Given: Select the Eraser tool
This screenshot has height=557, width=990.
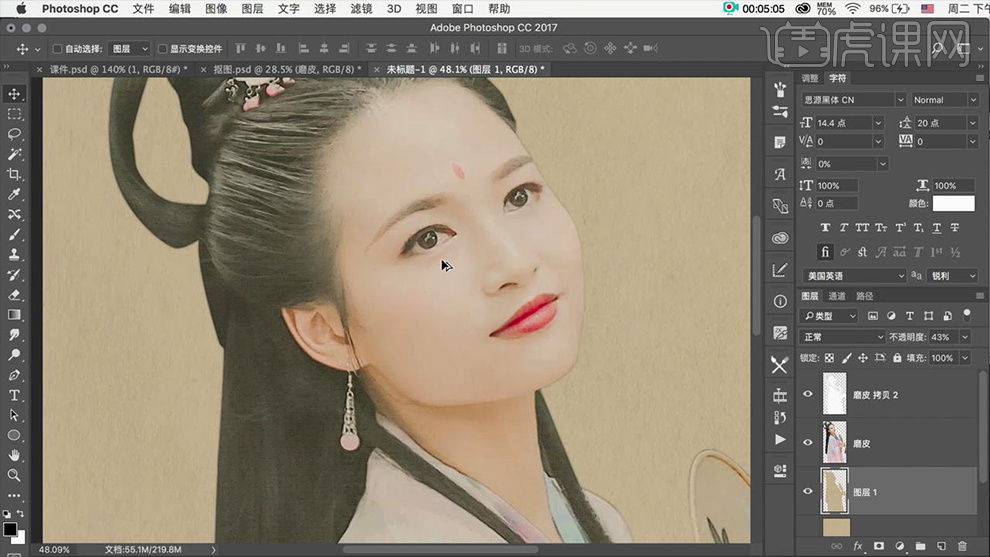Looking at the screenshot, I should (14, 295).
